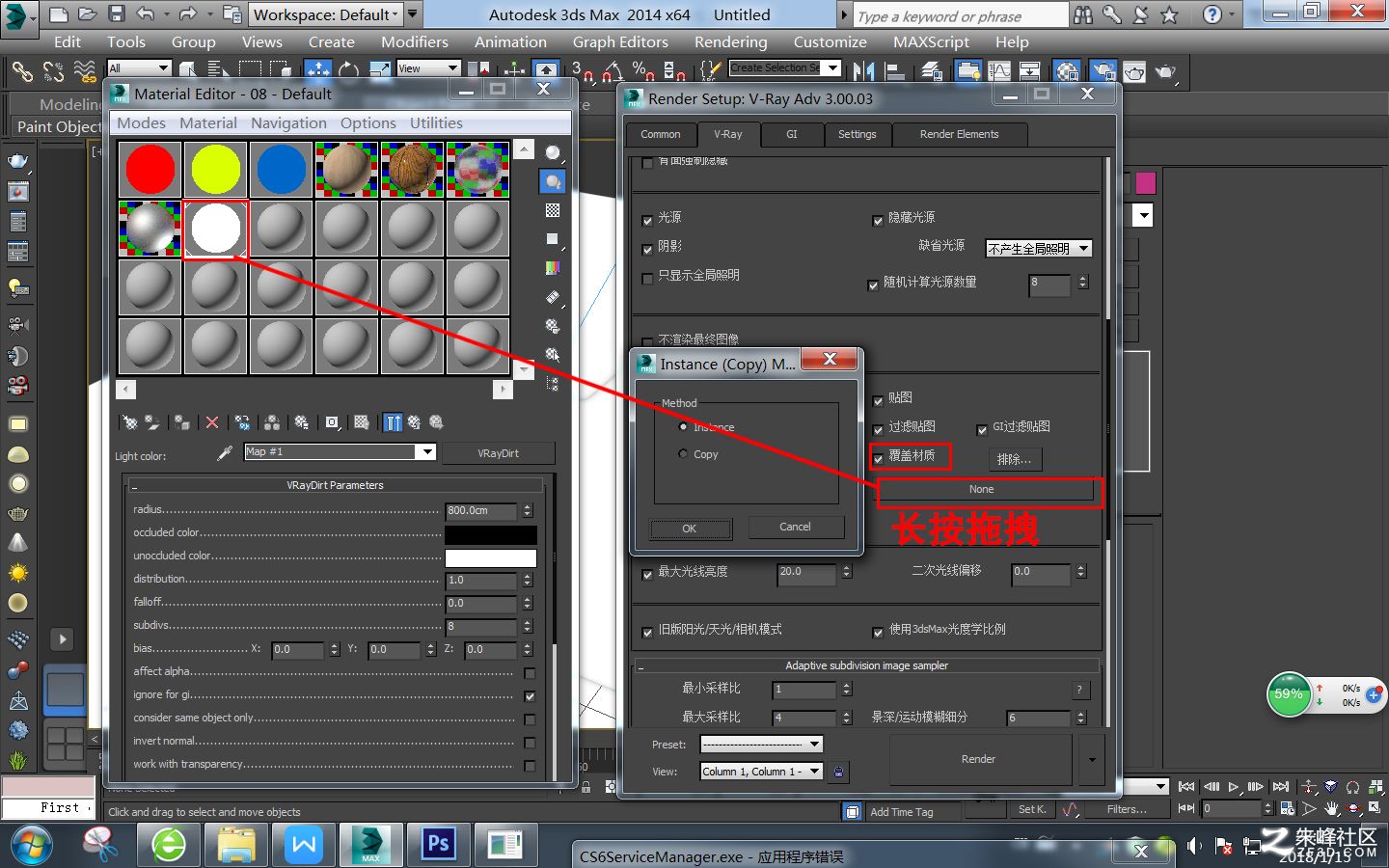Click OK in the Instance dialog
The image size is (1389, 868).
coord(690,529)
